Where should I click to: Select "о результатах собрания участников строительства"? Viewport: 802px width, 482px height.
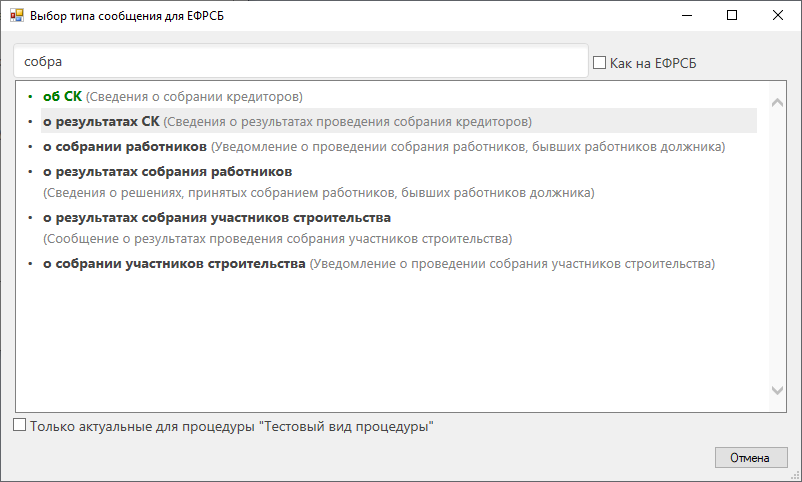point(216,217)
